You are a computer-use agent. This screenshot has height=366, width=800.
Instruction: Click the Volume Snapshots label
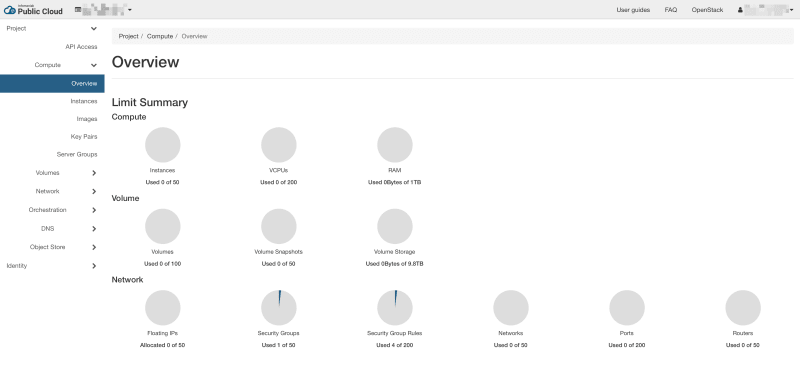pos(279,252)
